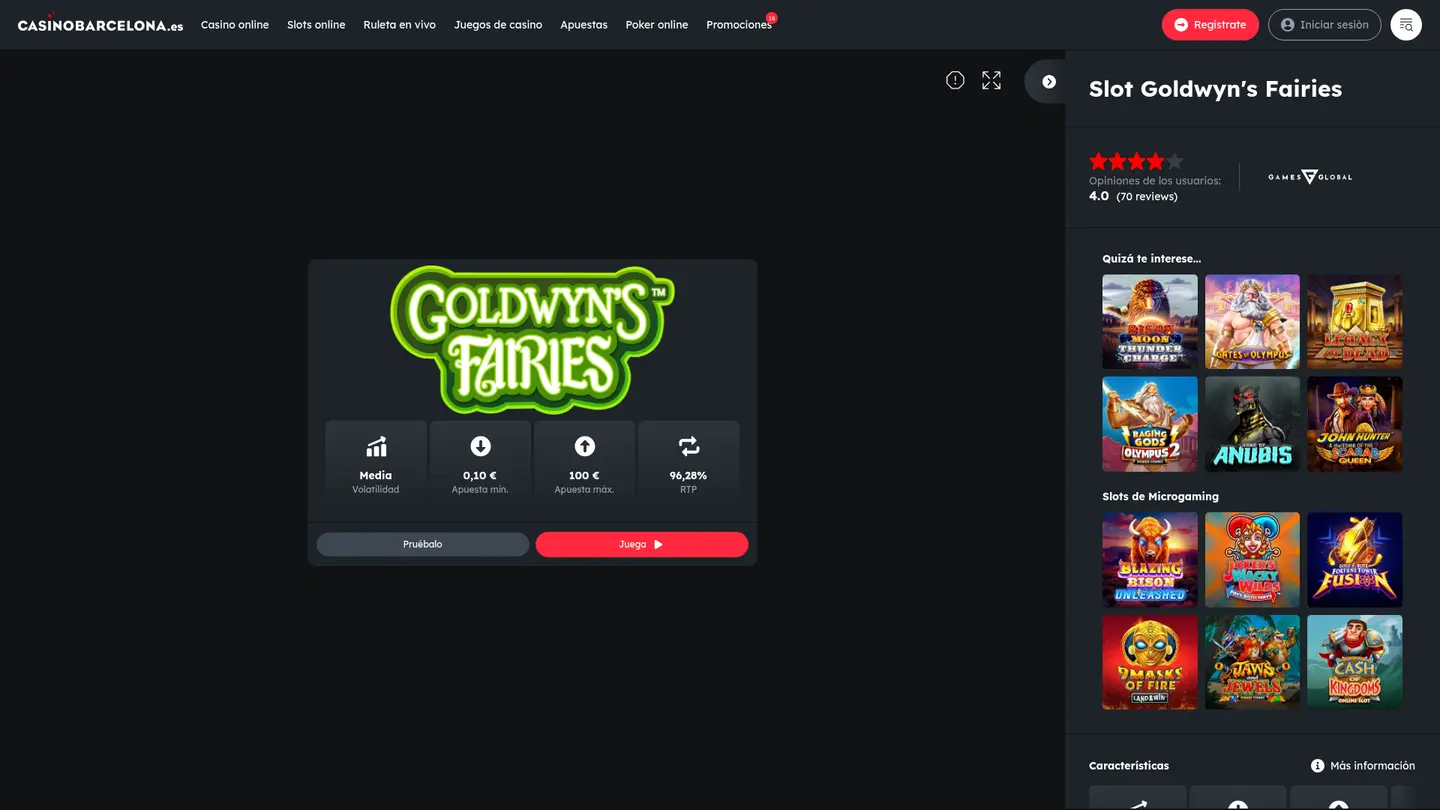Click the first red rating star
Image resolution: width=1440 pixels, height=810 pixels.
pyautogui.click(x=1099, y=161)
